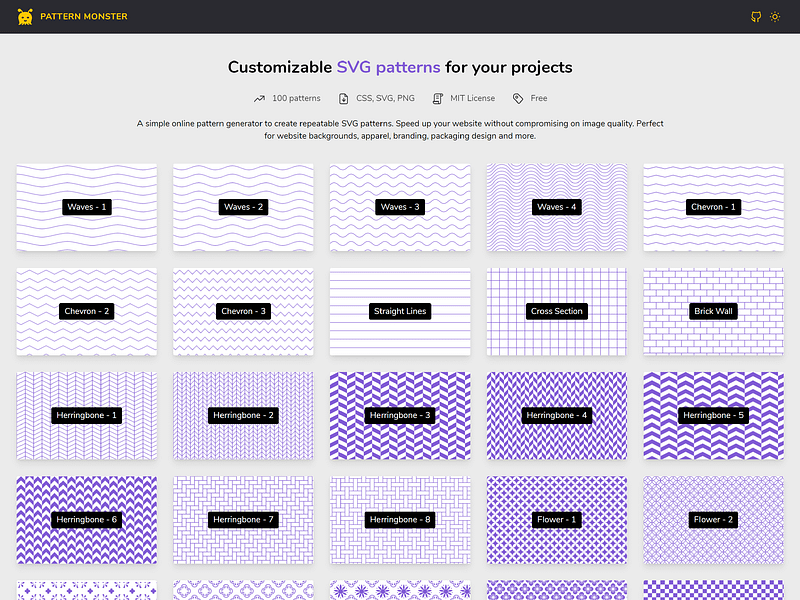The image size is (800, 600).
Task: Select the Flower - 2 pattern tile
Action: pos(713,520)
